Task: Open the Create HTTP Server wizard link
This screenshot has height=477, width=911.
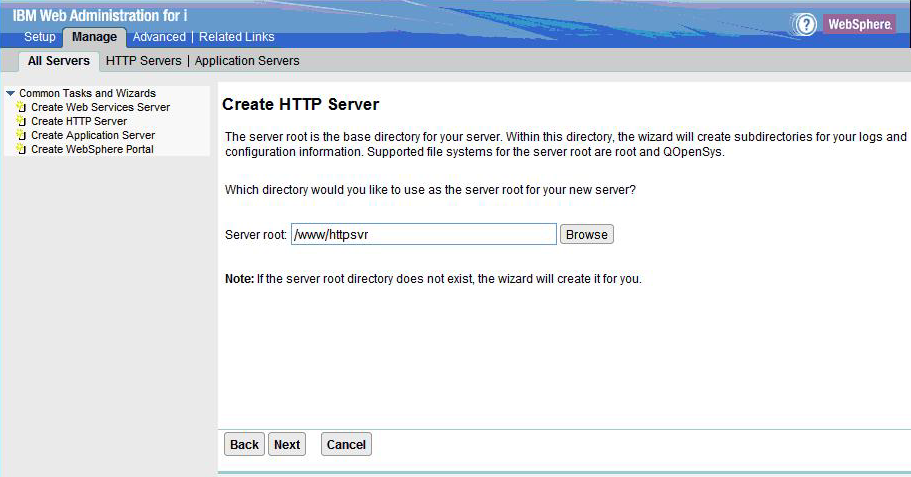Action: (x=79, y=121)
